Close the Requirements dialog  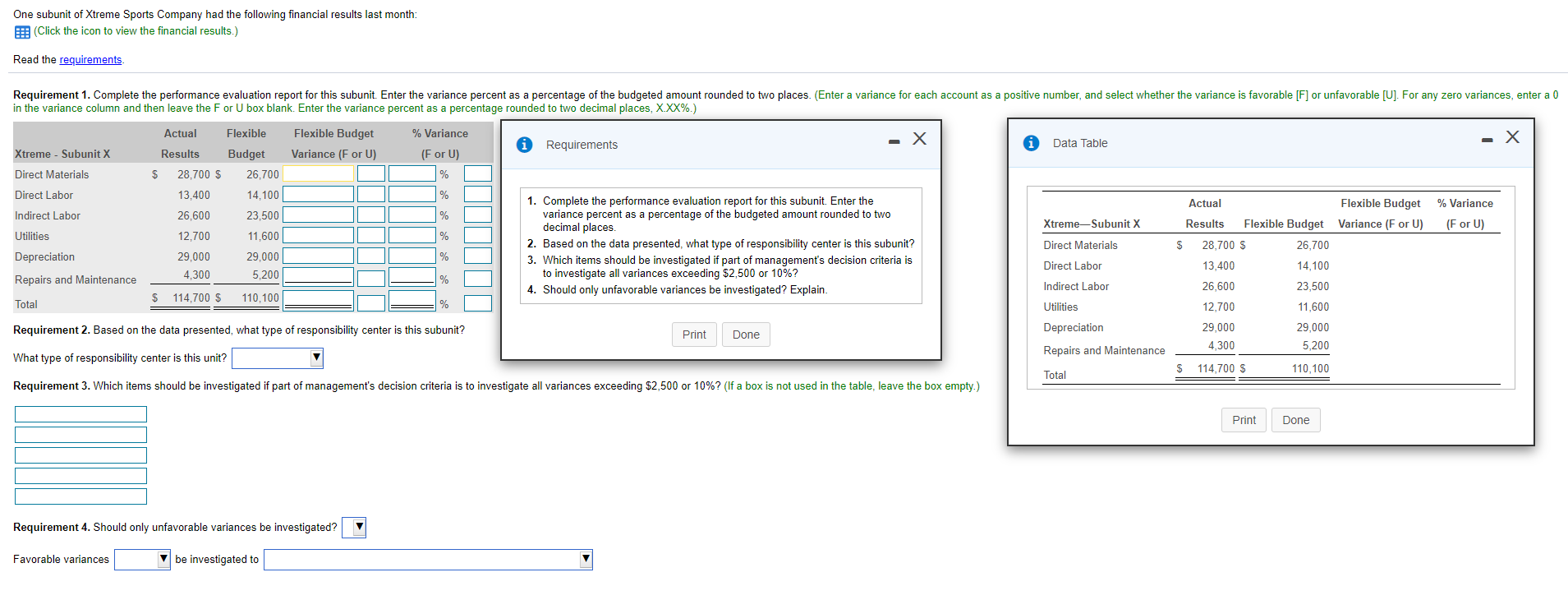[x=919, y=139]
